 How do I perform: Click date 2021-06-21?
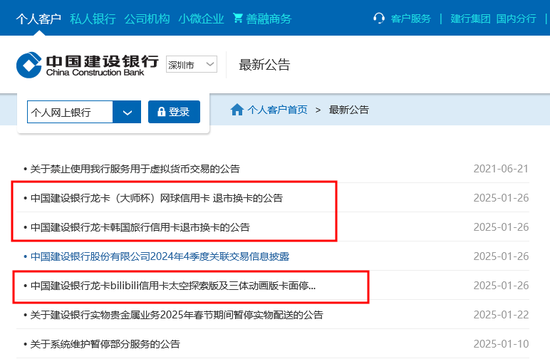point(501,169)
